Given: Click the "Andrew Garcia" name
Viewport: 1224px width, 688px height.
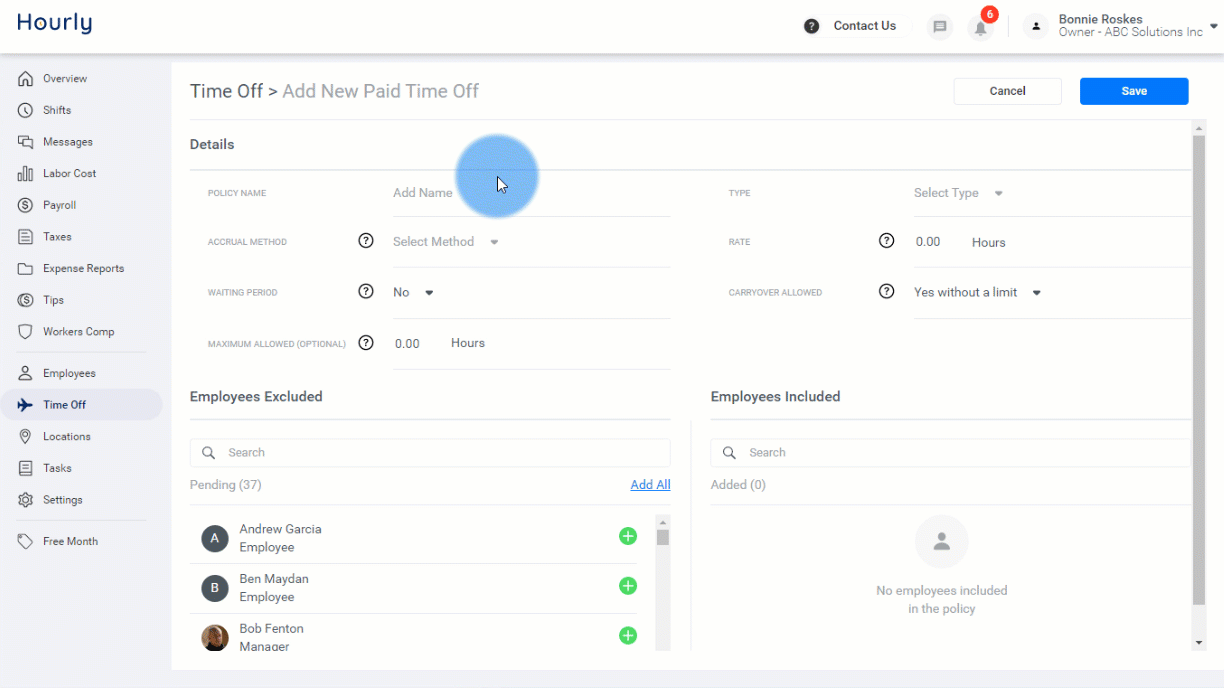Looking at the screenshot, I should [280, 529].
